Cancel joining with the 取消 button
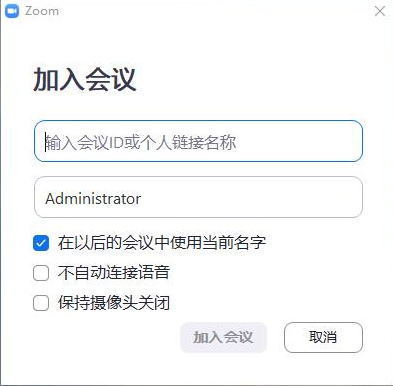The image size is (393, 386). (323, 337)
